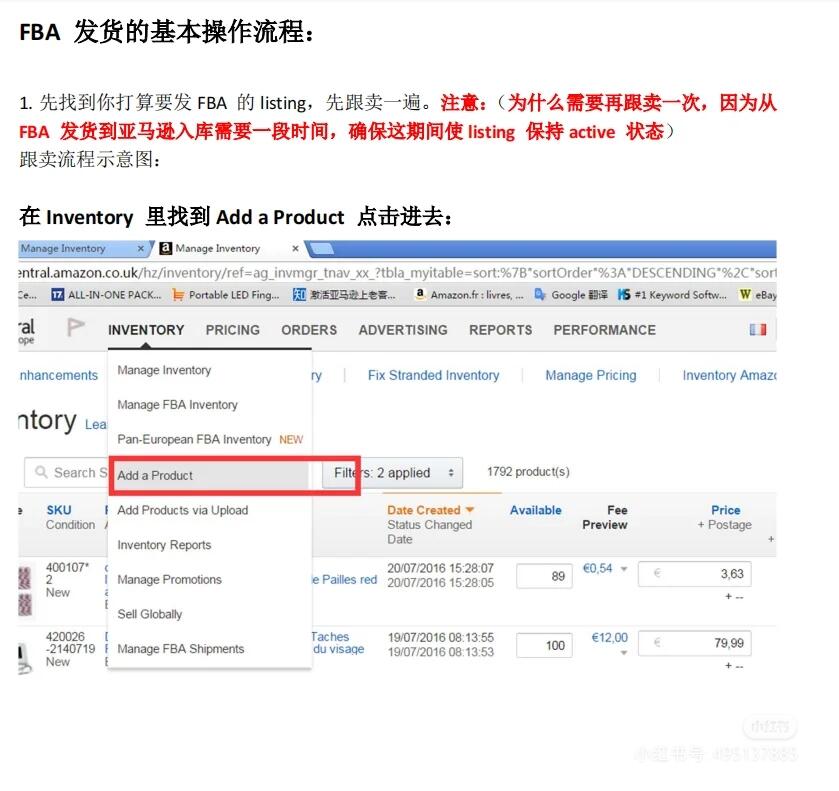Open the Zhihu bookmark with Chinese title
This screenshot has height=791, width=839.
[344, 295]
